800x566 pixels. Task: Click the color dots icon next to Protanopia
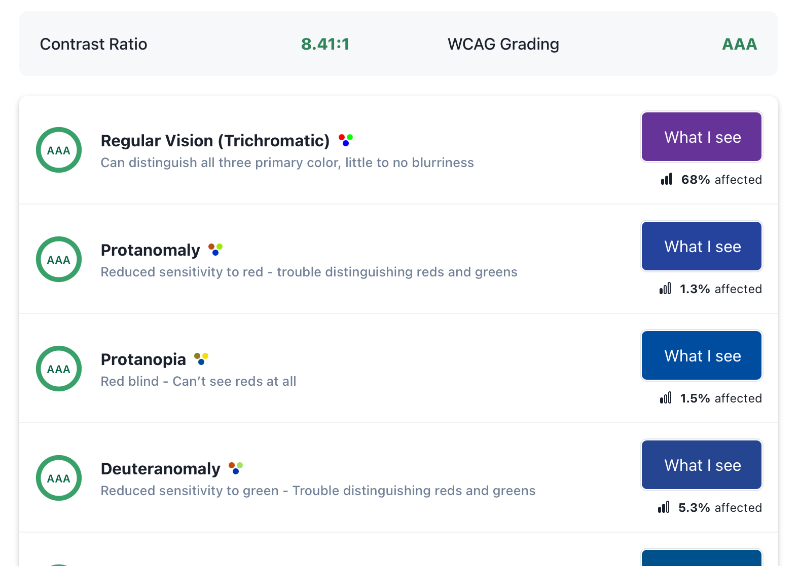[201, 359]
